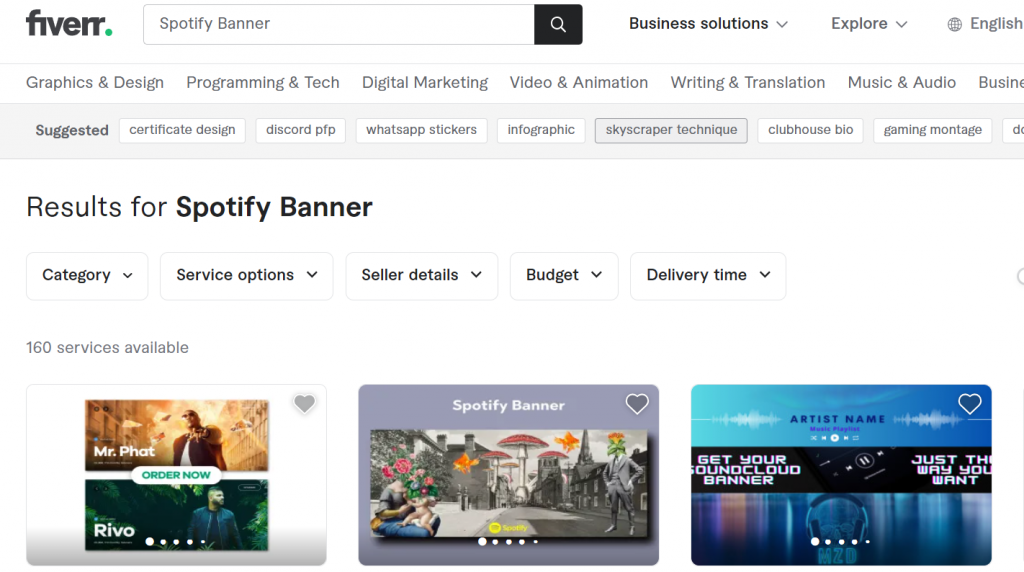
Task: Click the skyscraper technique suggestion
Action: click(671, 130)
